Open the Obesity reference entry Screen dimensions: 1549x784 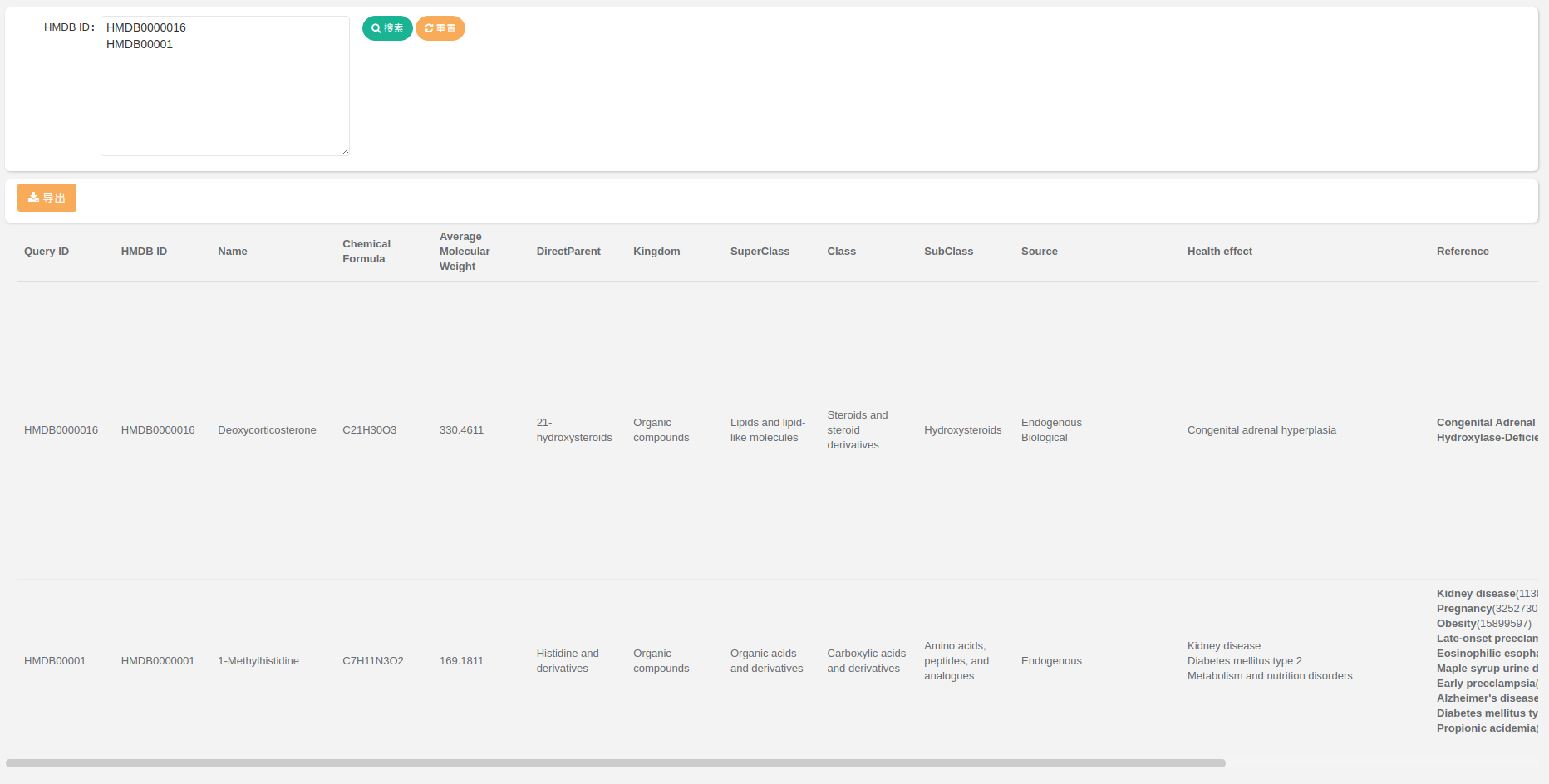(1456, 624)
